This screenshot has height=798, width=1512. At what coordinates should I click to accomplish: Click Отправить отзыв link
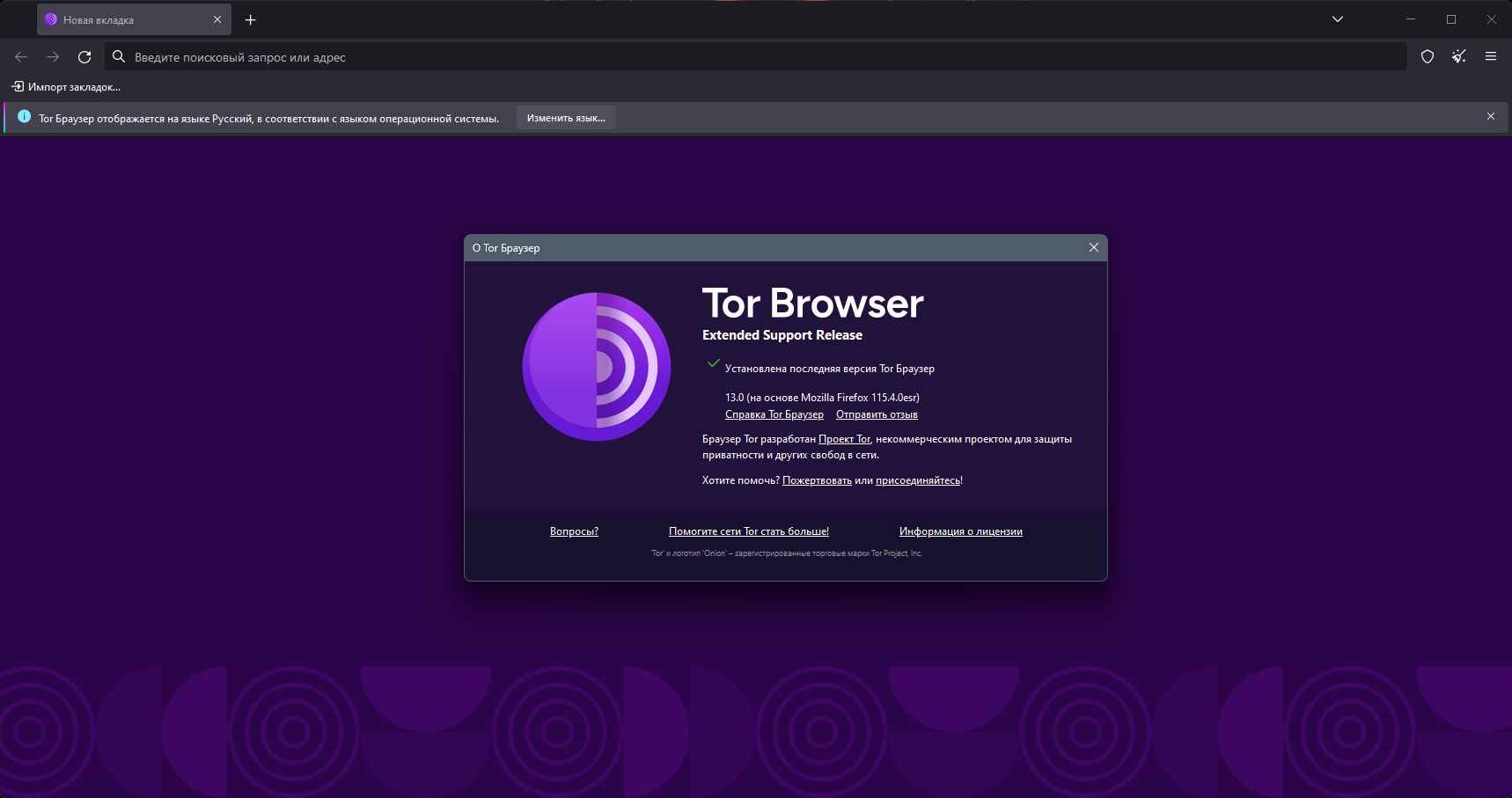coord(877,414)
